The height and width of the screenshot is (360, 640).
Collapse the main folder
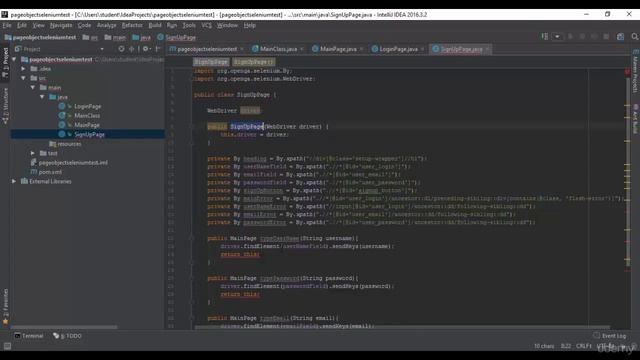pyautogui.click(x=33, y=87)
